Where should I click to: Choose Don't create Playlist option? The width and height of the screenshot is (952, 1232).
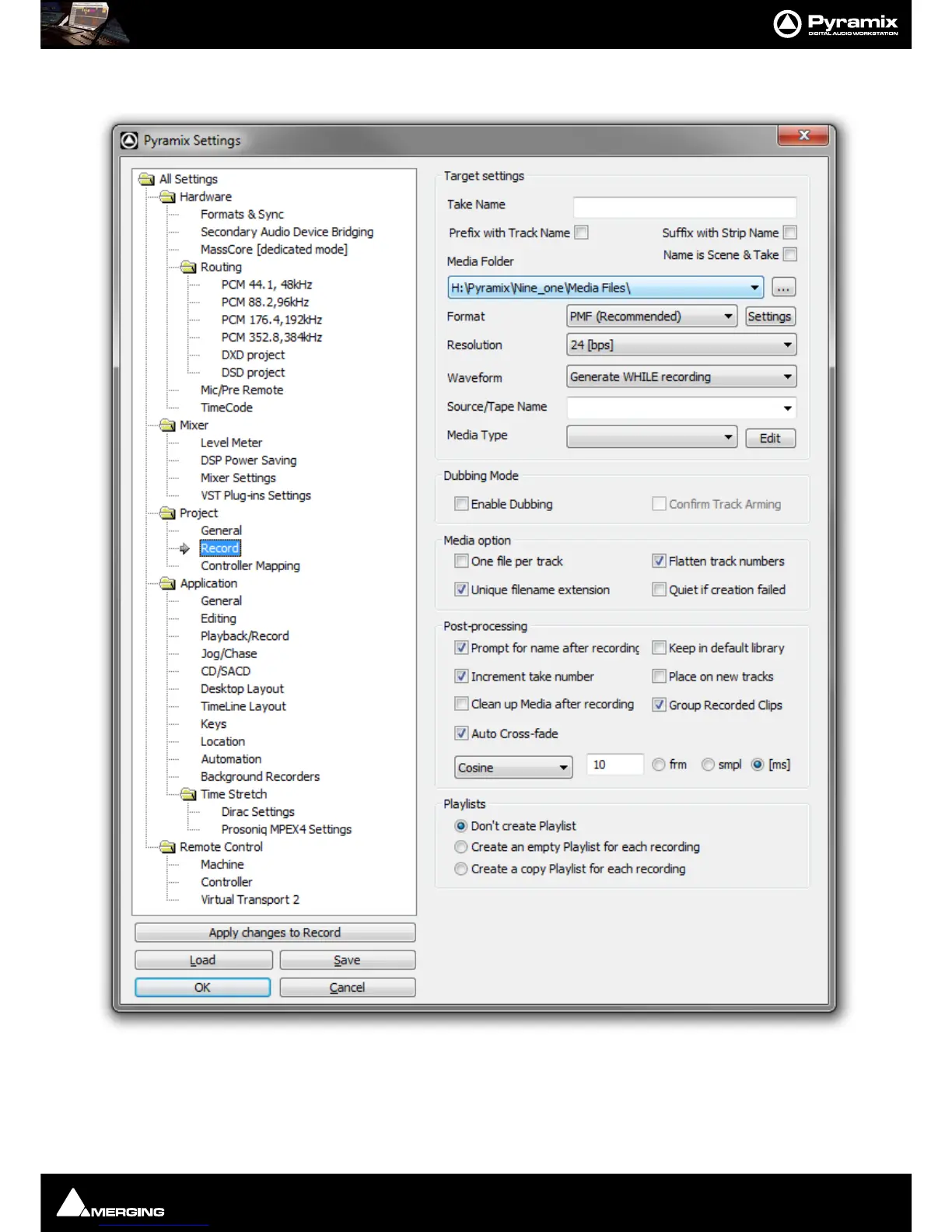(x=461, y=826)
